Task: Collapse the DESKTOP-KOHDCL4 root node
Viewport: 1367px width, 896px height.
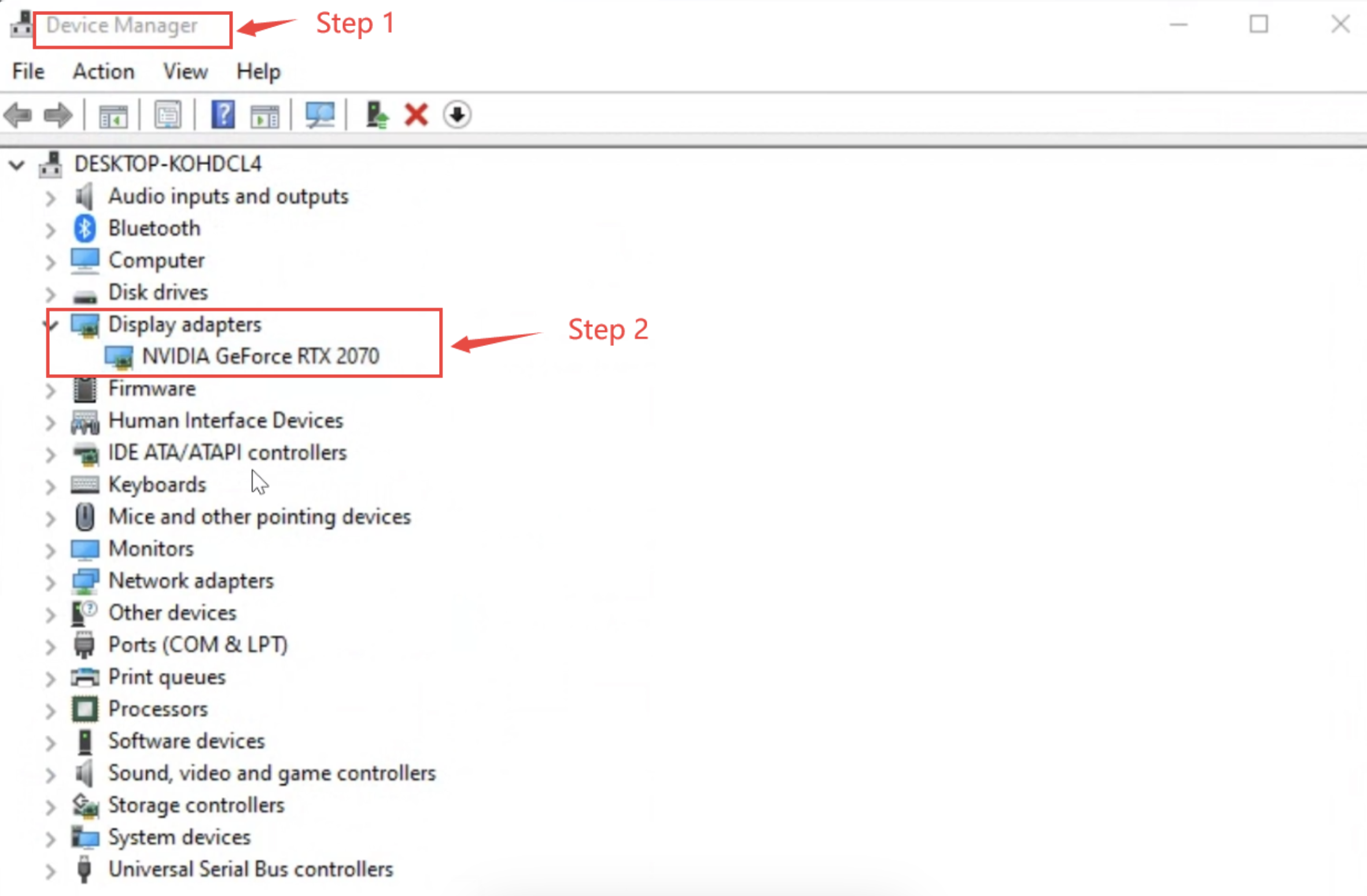Action: point(17,165)
